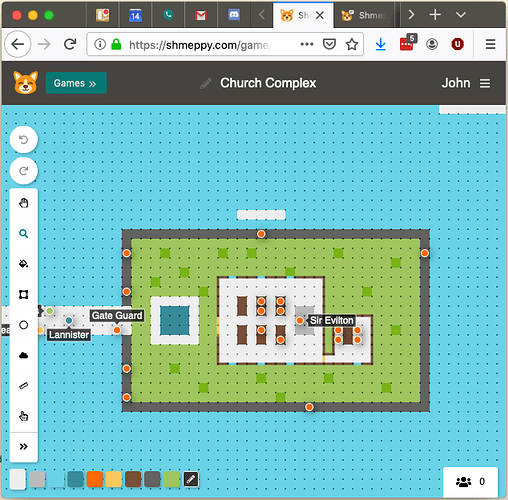Select the rectangle edge tool
The height and width of the screenshot is (500, 508).
[x=23, y=294]
